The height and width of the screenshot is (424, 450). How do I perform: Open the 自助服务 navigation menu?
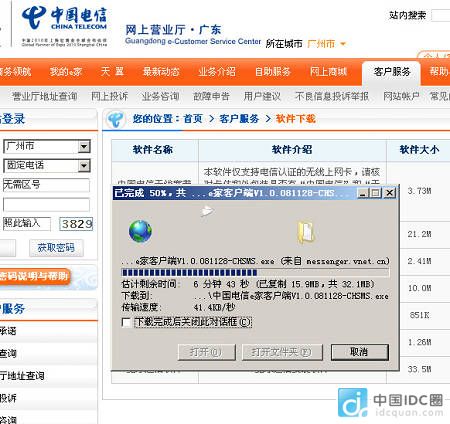tap(273, 72)
